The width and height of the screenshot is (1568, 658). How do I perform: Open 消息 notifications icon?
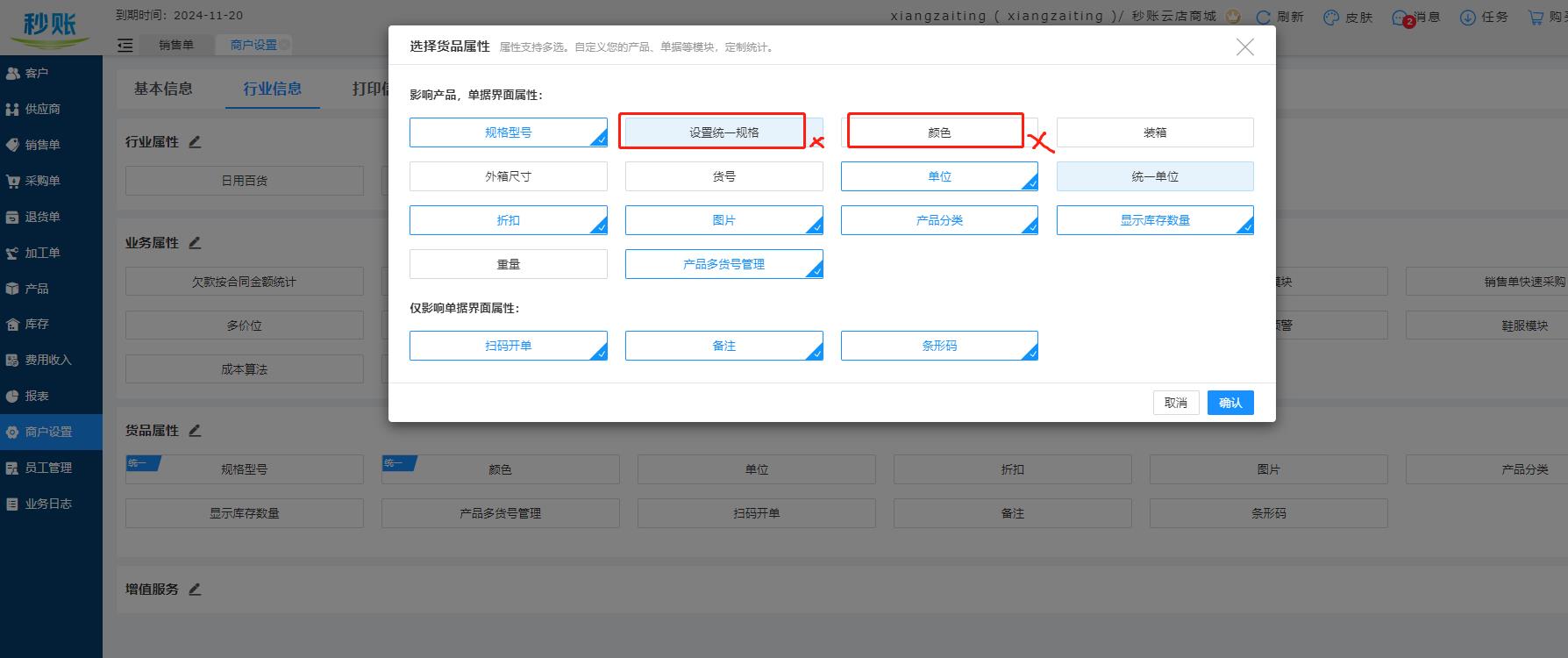pos(1401,18)
